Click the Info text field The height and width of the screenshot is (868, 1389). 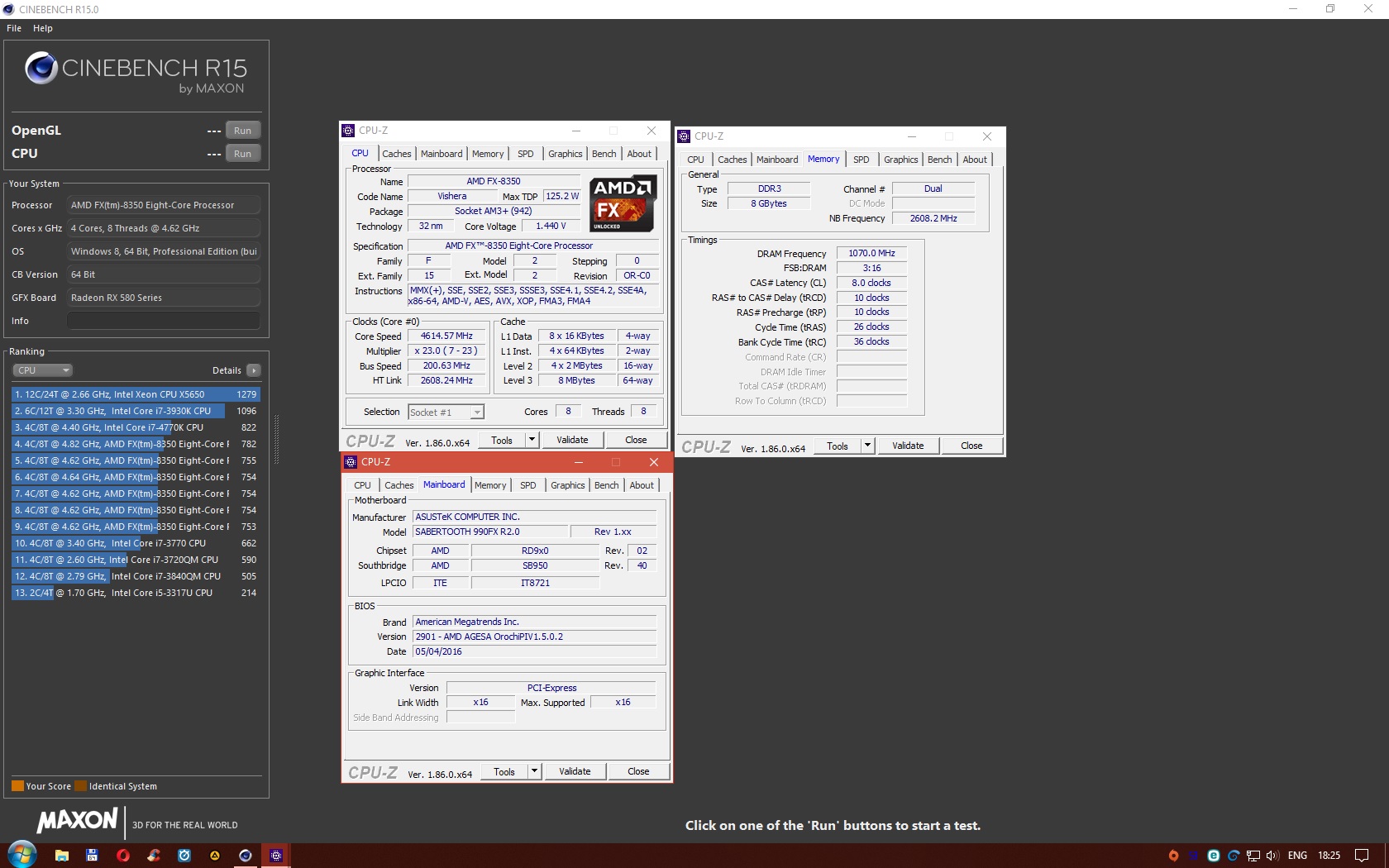click(x=164, y=321)
